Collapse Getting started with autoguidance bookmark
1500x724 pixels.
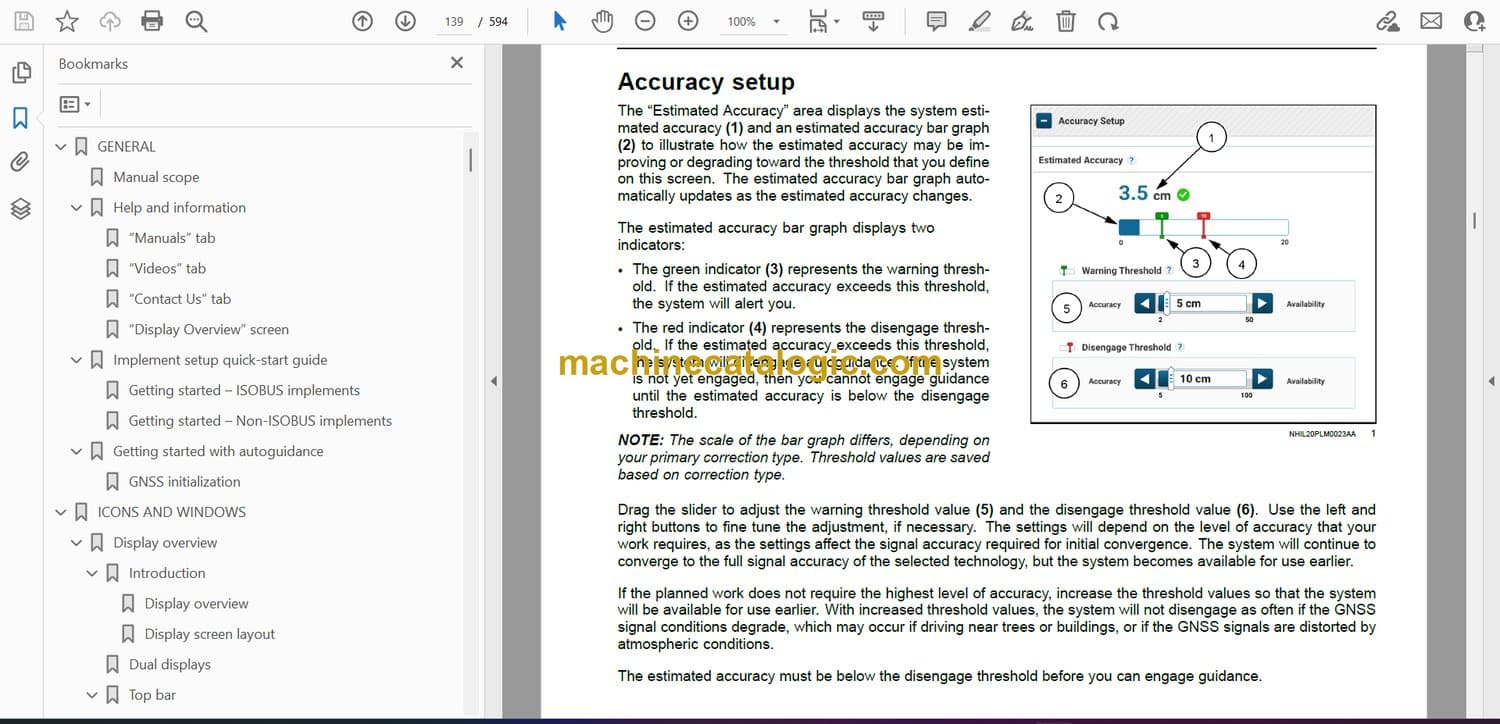click(77, 452)
